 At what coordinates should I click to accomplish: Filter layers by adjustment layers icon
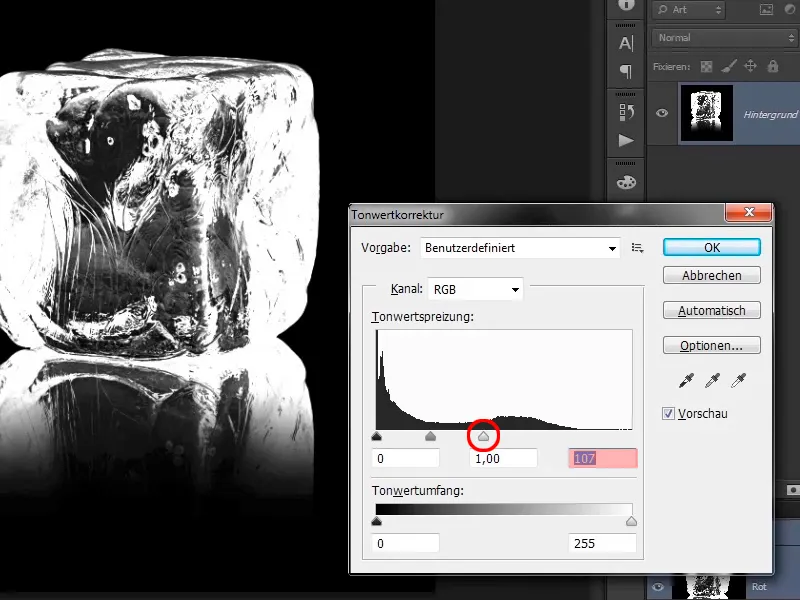pos(791,9)
